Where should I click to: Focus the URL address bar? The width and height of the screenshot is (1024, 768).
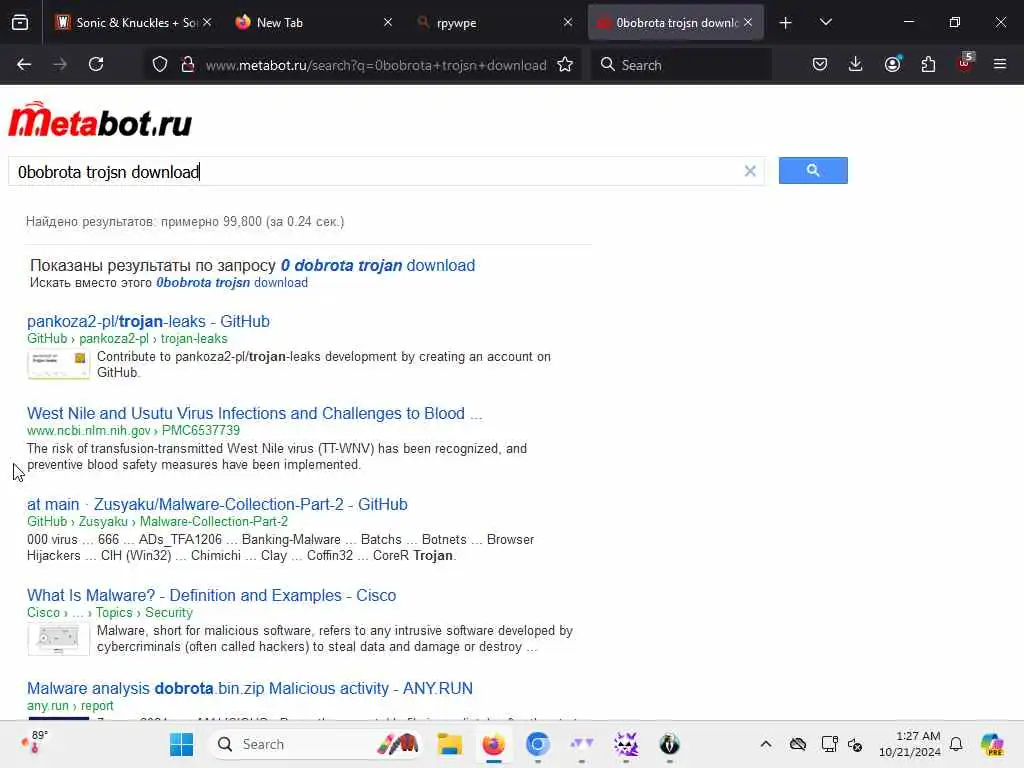coord(376,65)
